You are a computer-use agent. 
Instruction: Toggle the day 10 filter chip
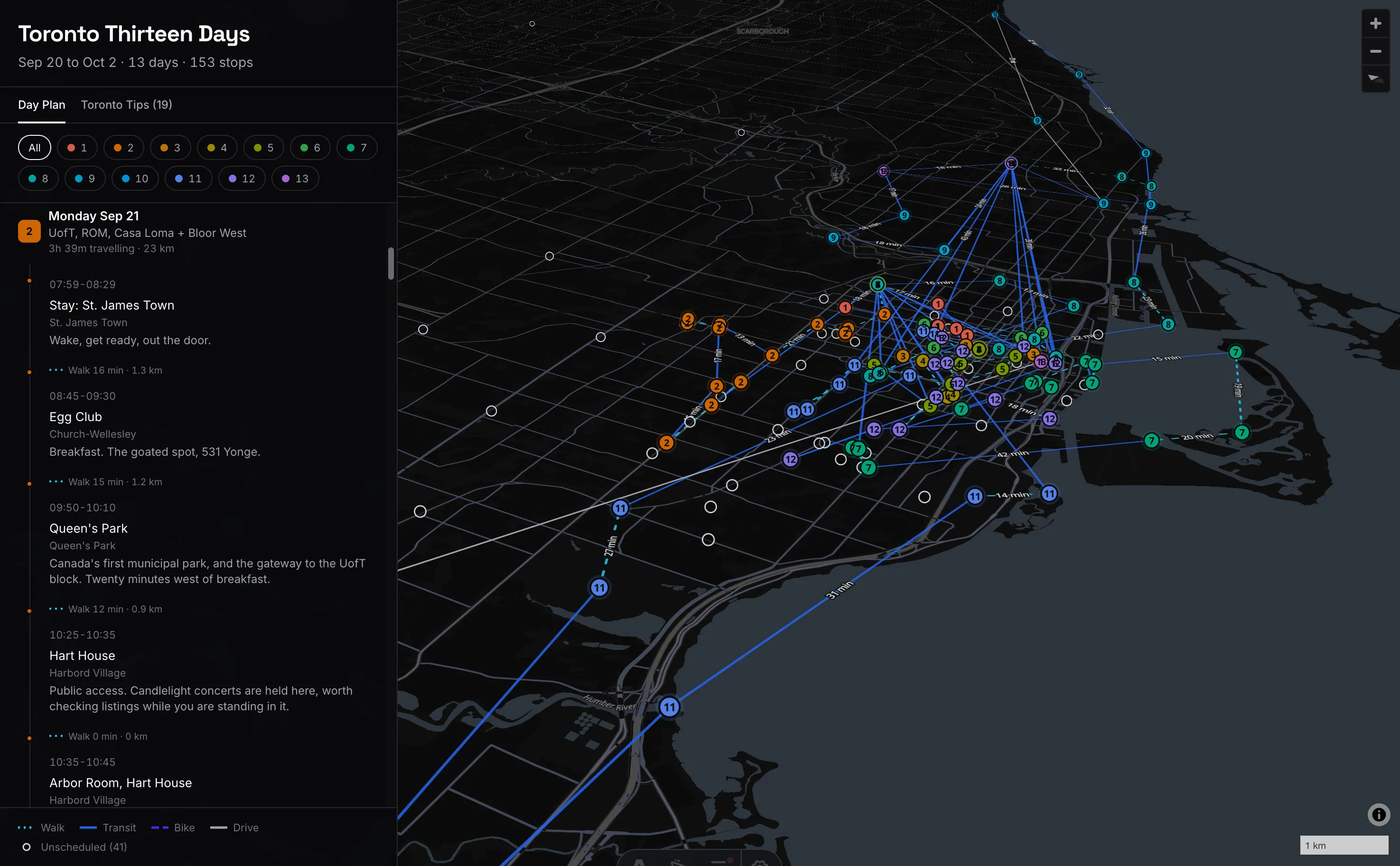coord(134,179)
